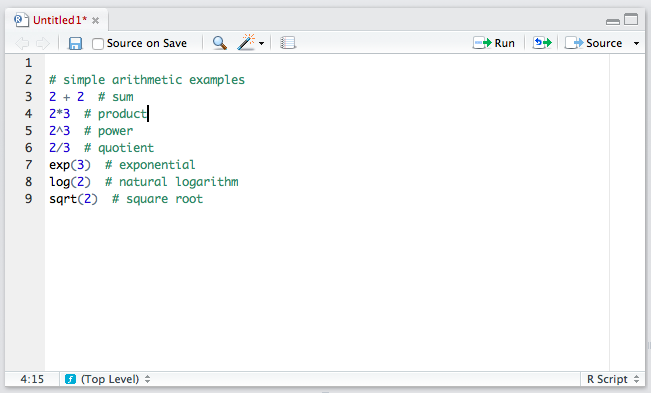The height and width of the screenshot is (393, 651).
Task: Close the Untitled1* tab
Action: (x=95, y=20)
